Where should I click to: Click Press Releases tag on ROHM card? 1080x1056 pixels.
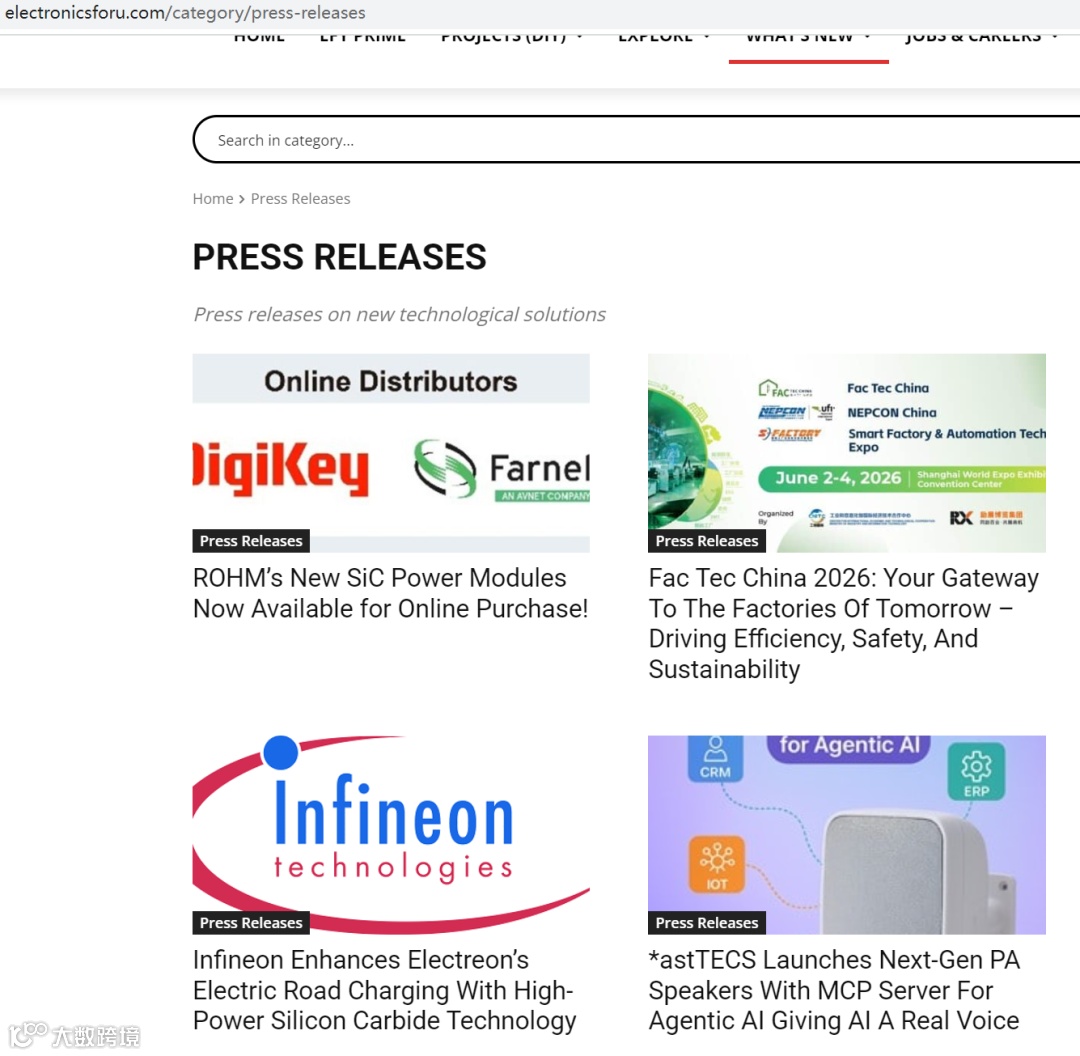coord(251,541)
